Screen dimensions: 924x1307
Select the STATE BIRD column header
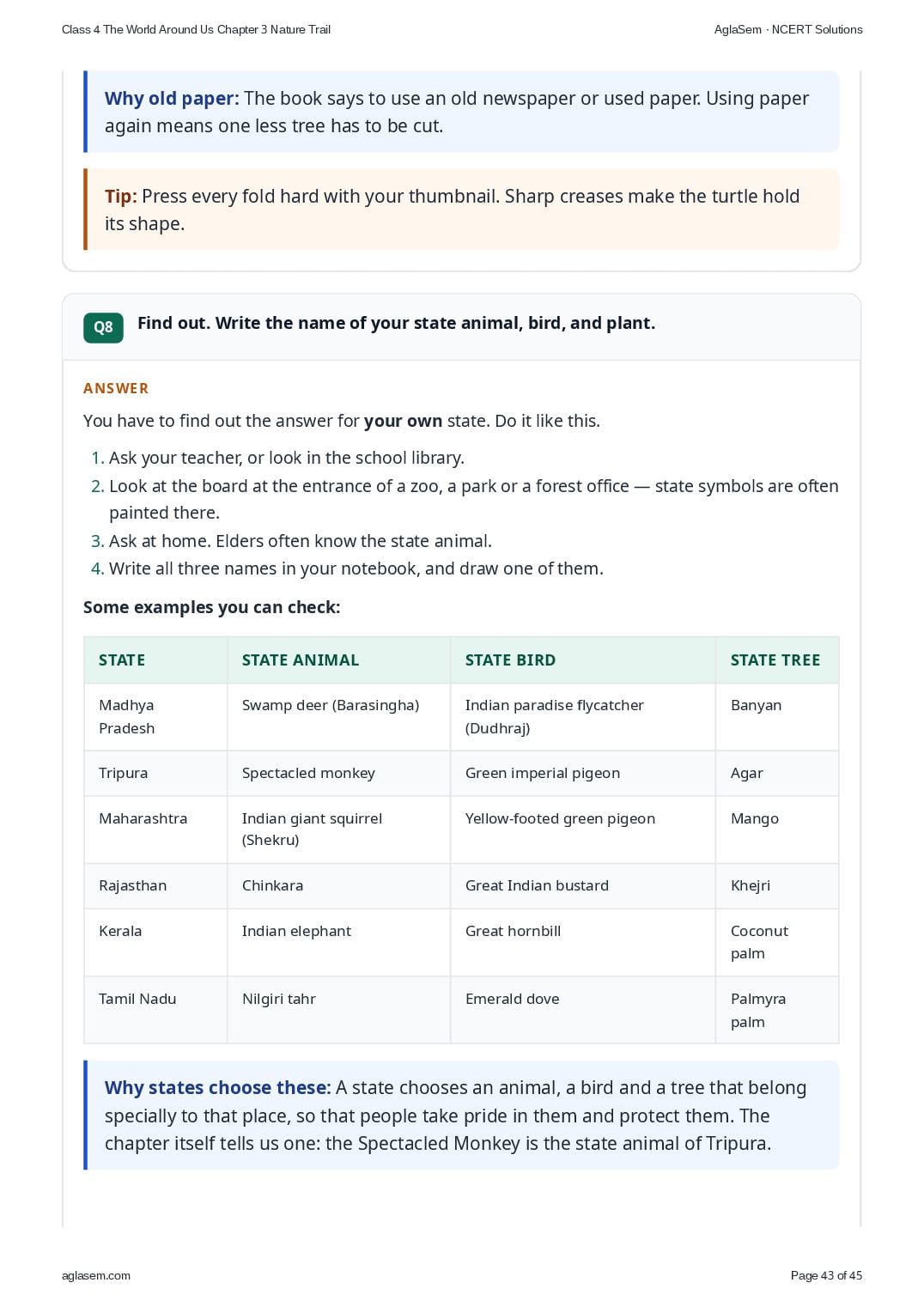tap(583, 660)
